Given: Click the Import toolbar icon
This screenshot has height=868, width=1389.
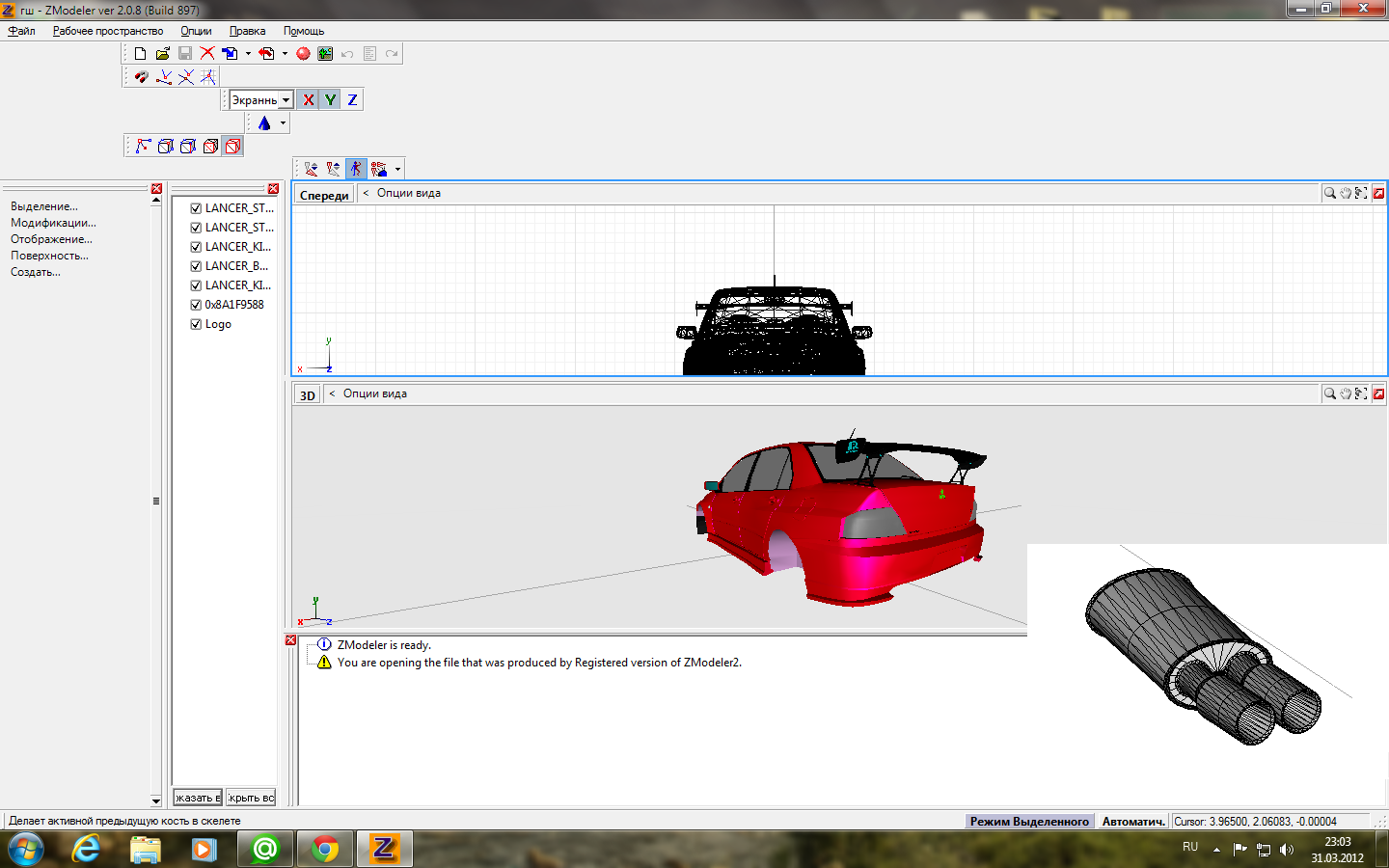Looking at the screenshot, I should pyautogui.click(x=230, y=54).
